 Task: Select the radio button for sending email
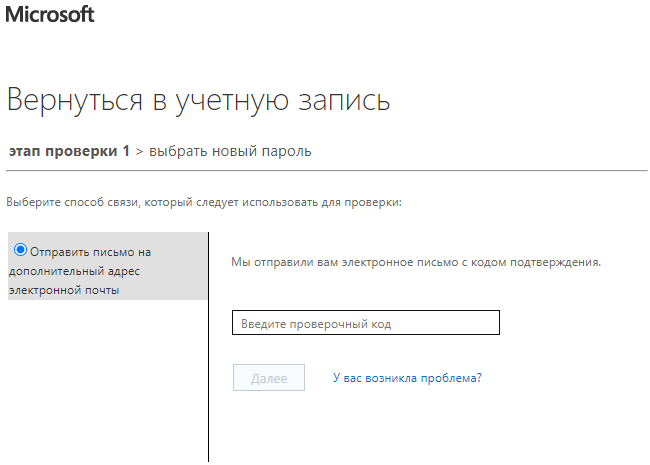point(20,251)
